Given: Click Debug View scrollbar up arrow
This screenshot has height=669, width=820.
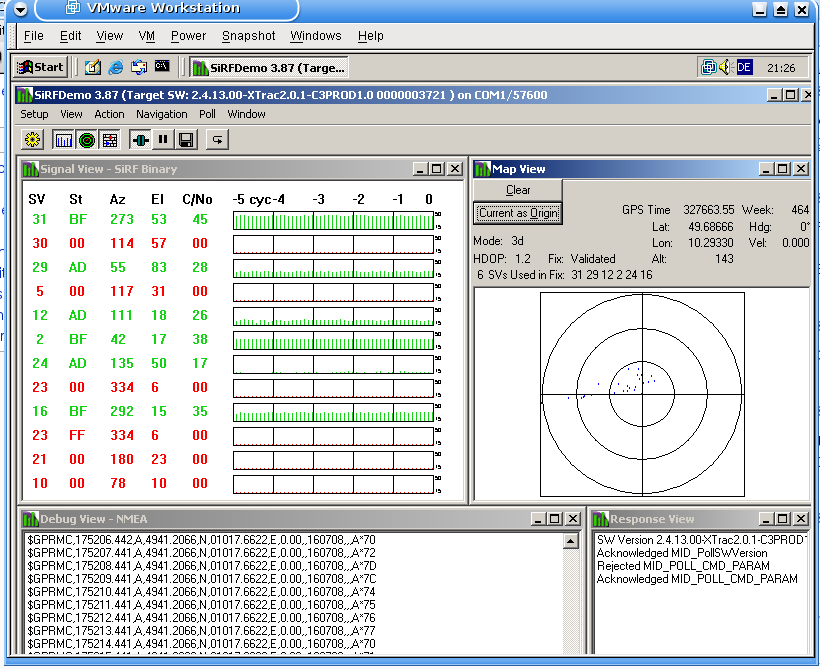Looking at the screenshot, I should (x=571, y=541).
